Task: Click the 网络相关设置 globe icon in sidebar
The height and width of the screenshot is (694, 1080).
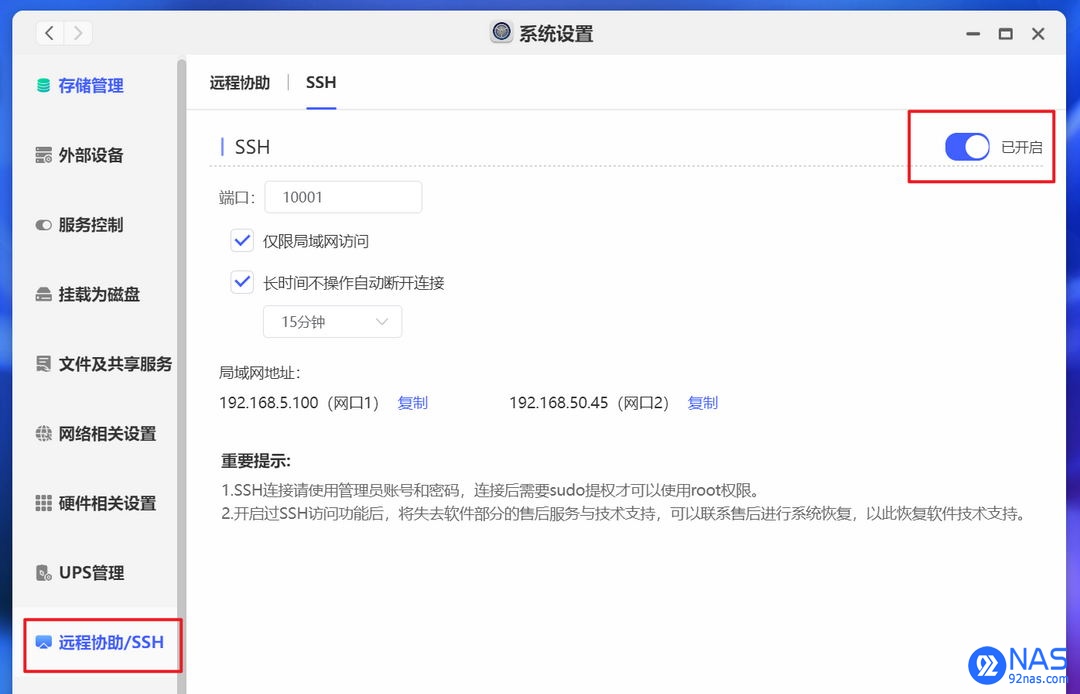Action: coord(43,433)
